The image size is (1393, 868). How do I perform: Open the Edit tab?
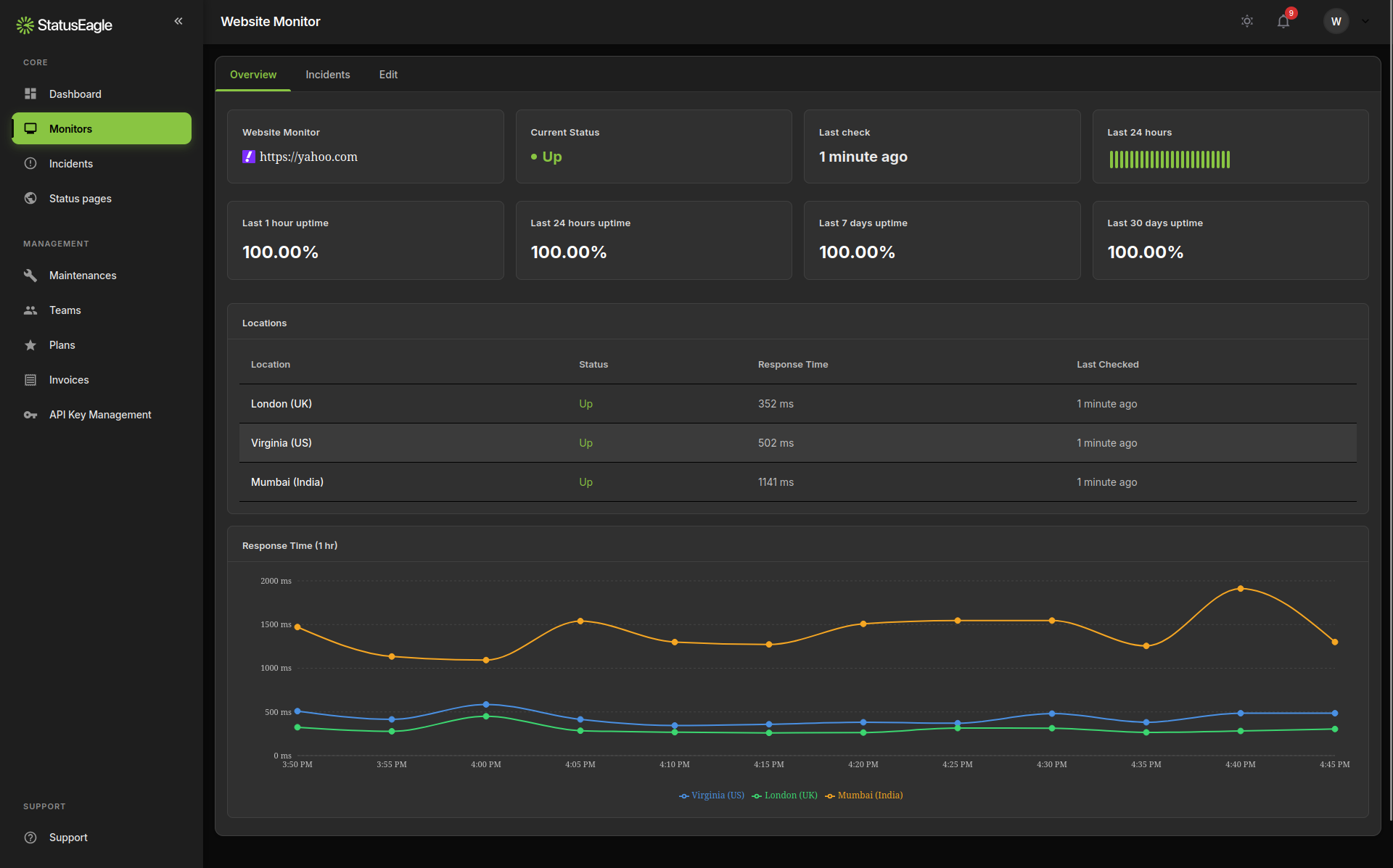click(x=388, y=74)
